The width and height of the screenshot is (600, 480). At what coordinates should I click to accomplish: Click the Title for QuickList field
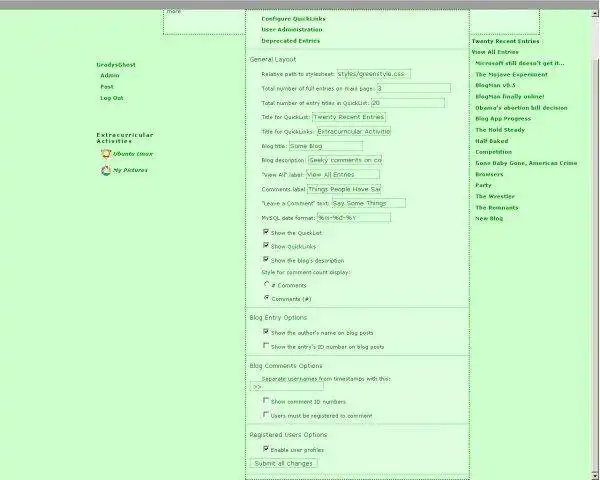click(349, 117)
